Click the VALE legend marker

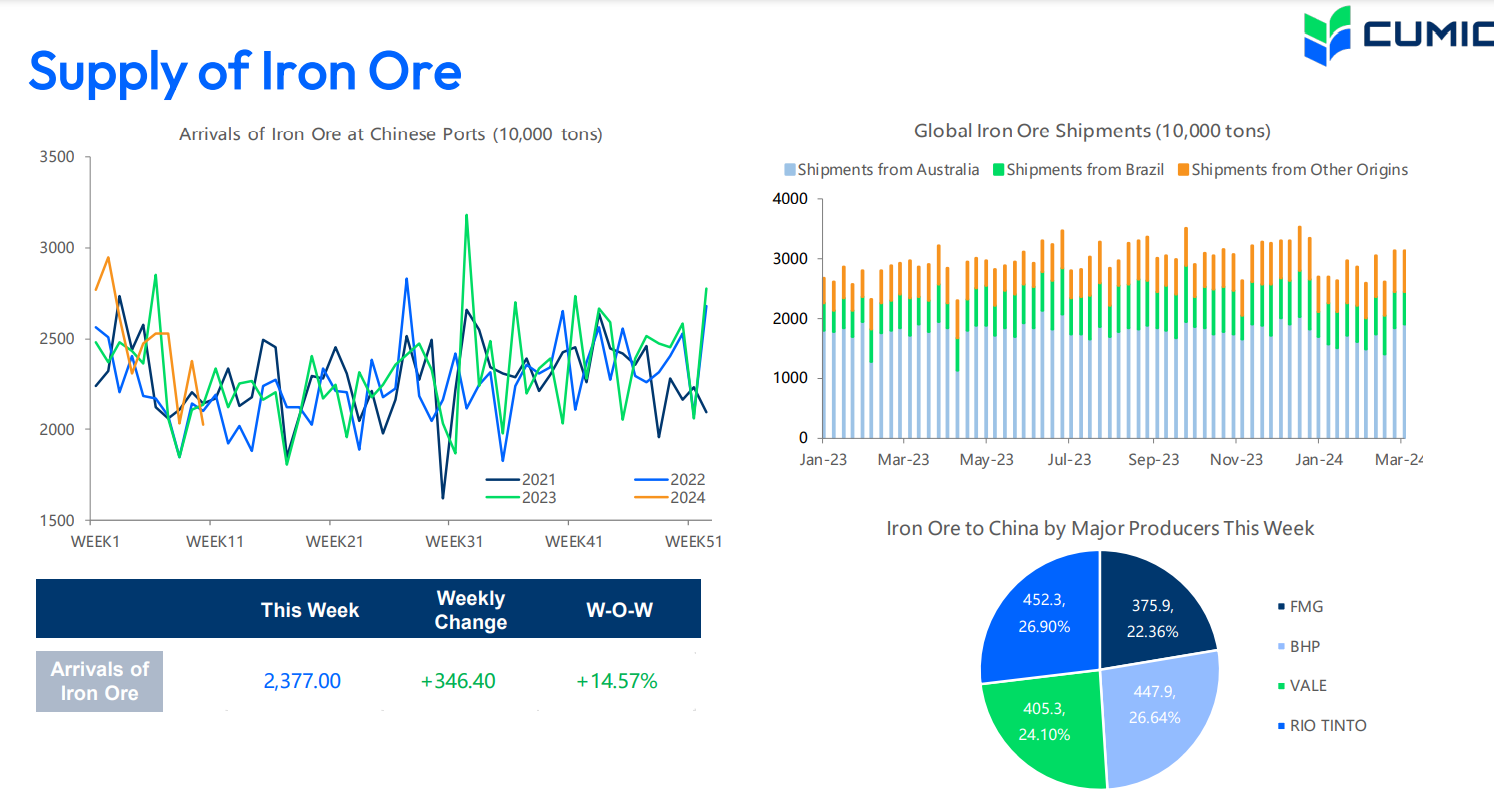[1282, 686]
